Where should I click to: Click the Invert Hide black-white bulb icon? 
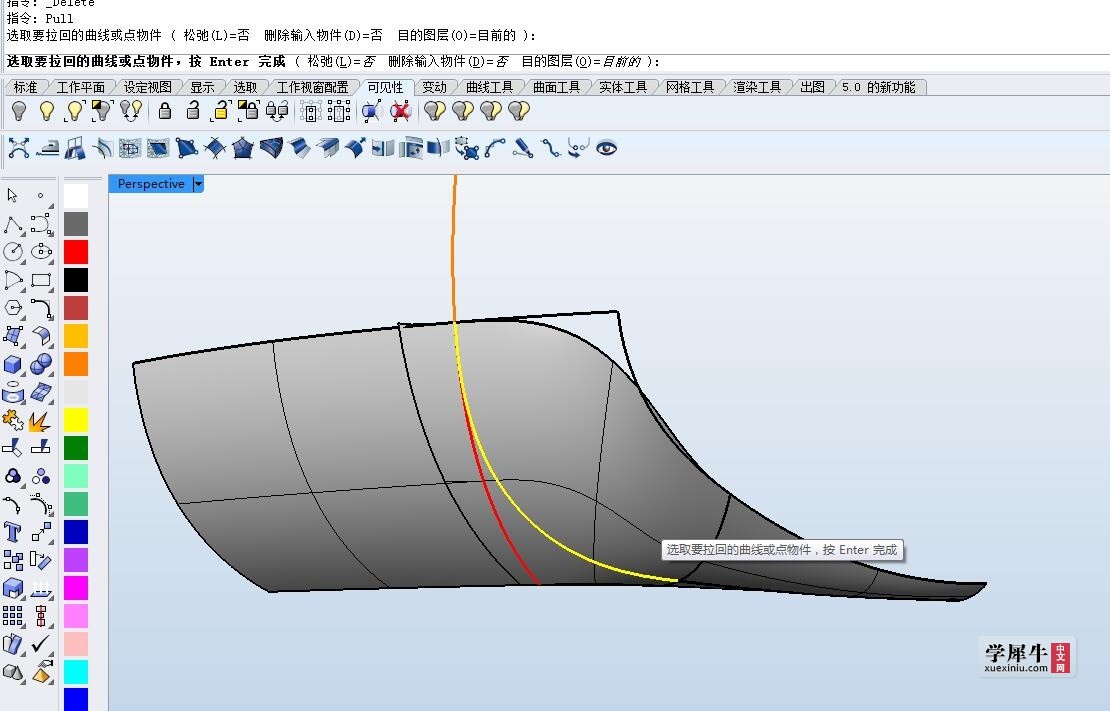coord(103,111)
